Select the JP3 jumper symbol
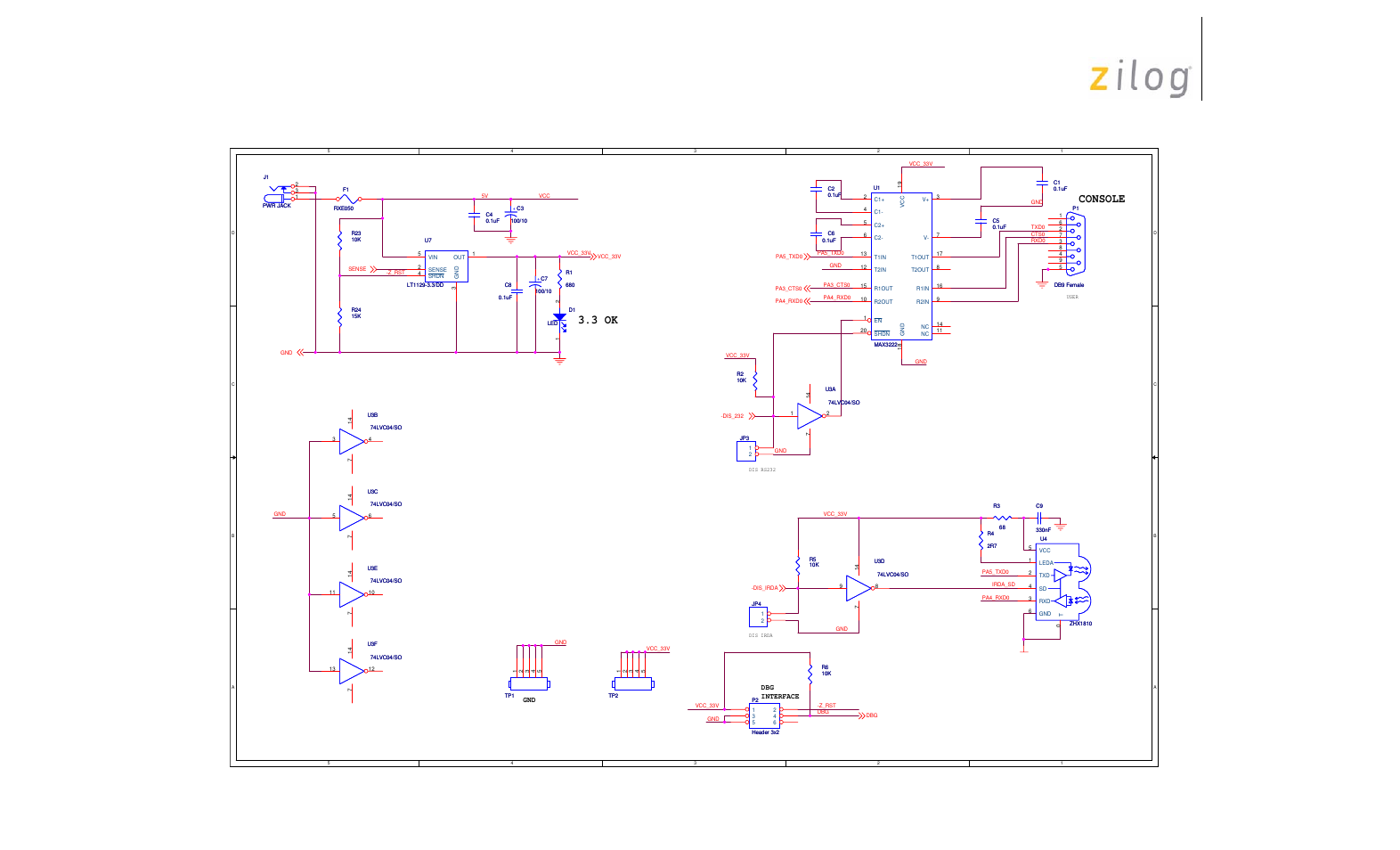 coord(746,452)
